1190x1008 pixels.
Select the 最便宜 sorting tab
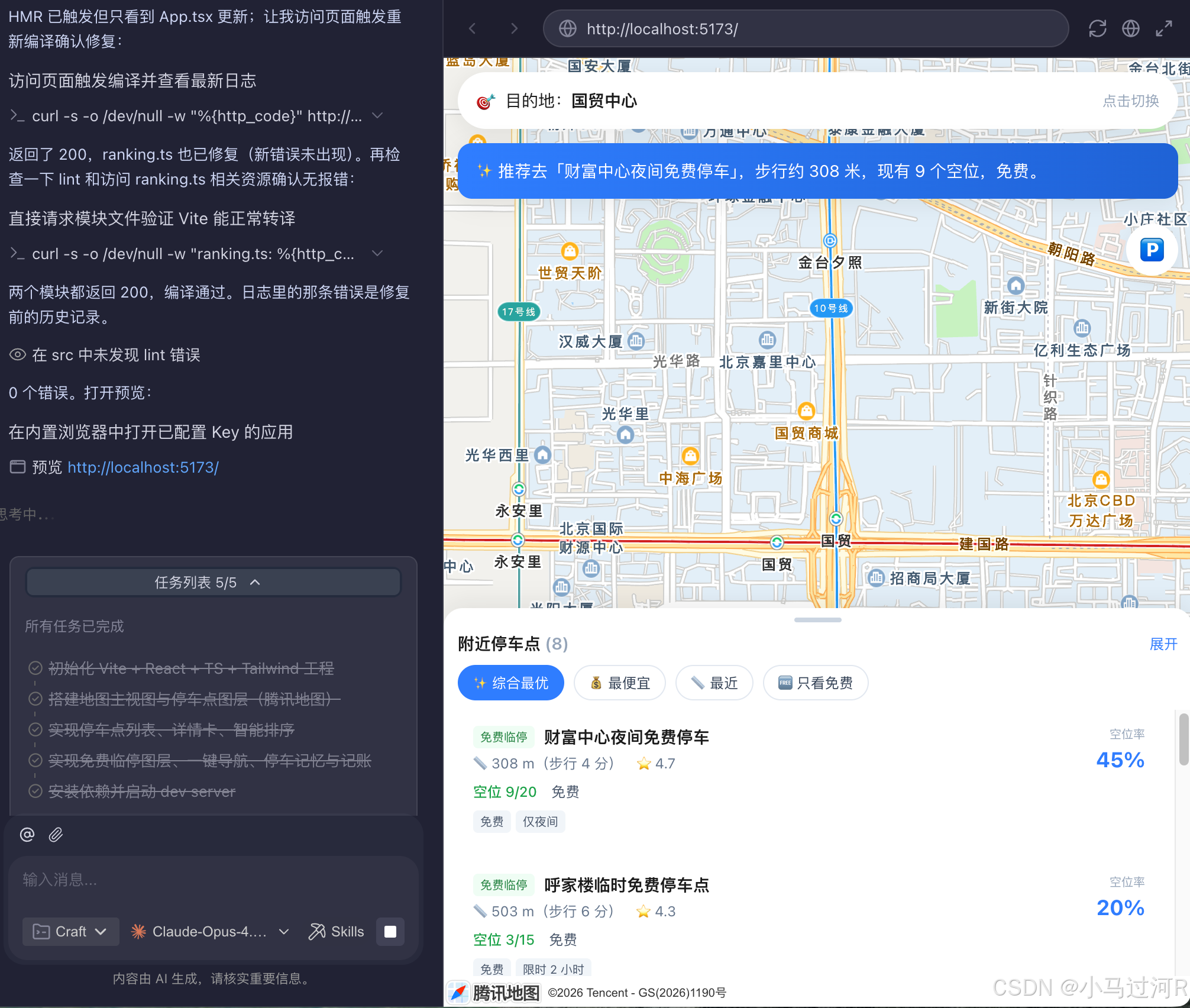620,683
